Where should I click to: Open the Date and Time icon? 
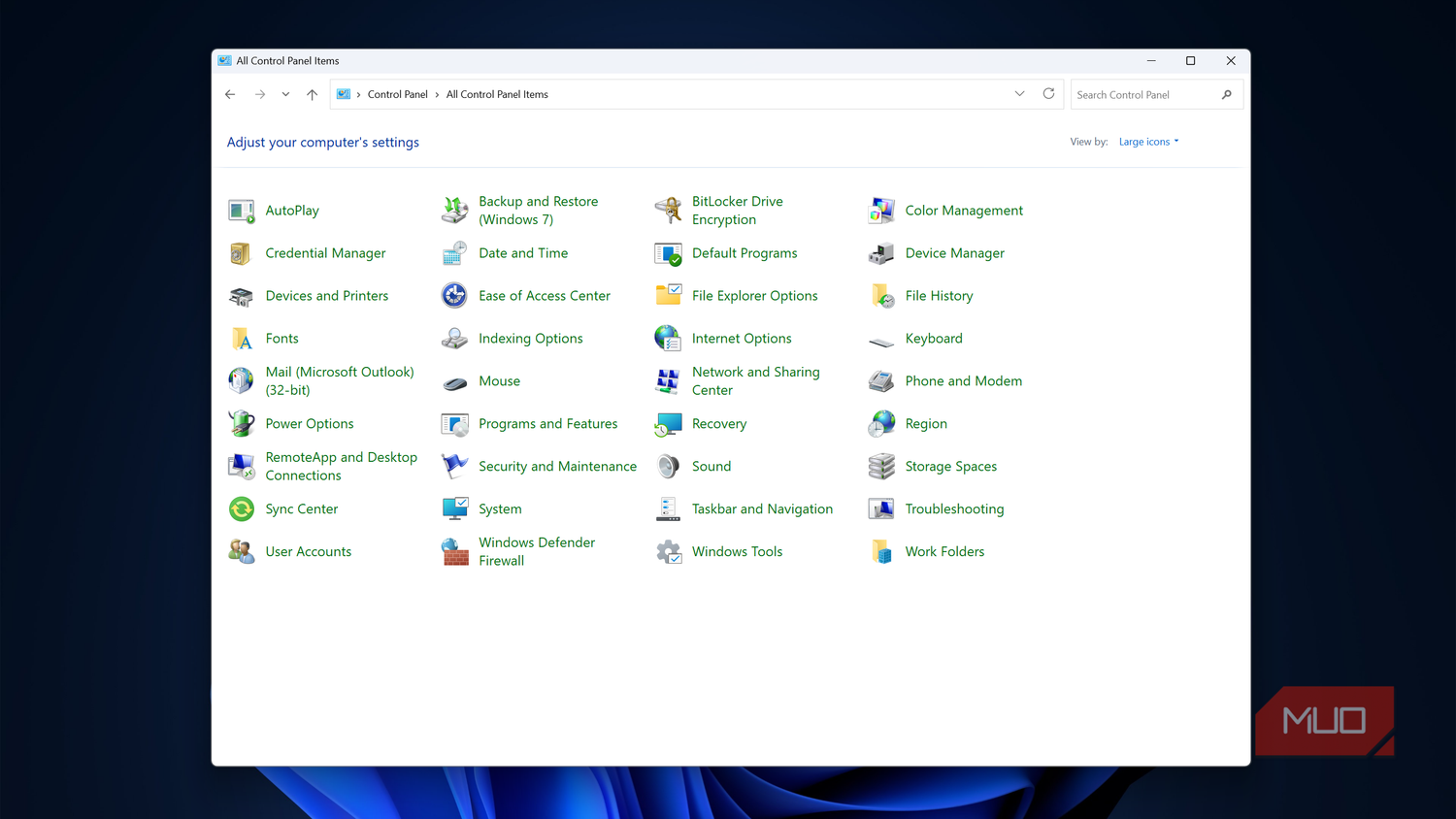454,253
